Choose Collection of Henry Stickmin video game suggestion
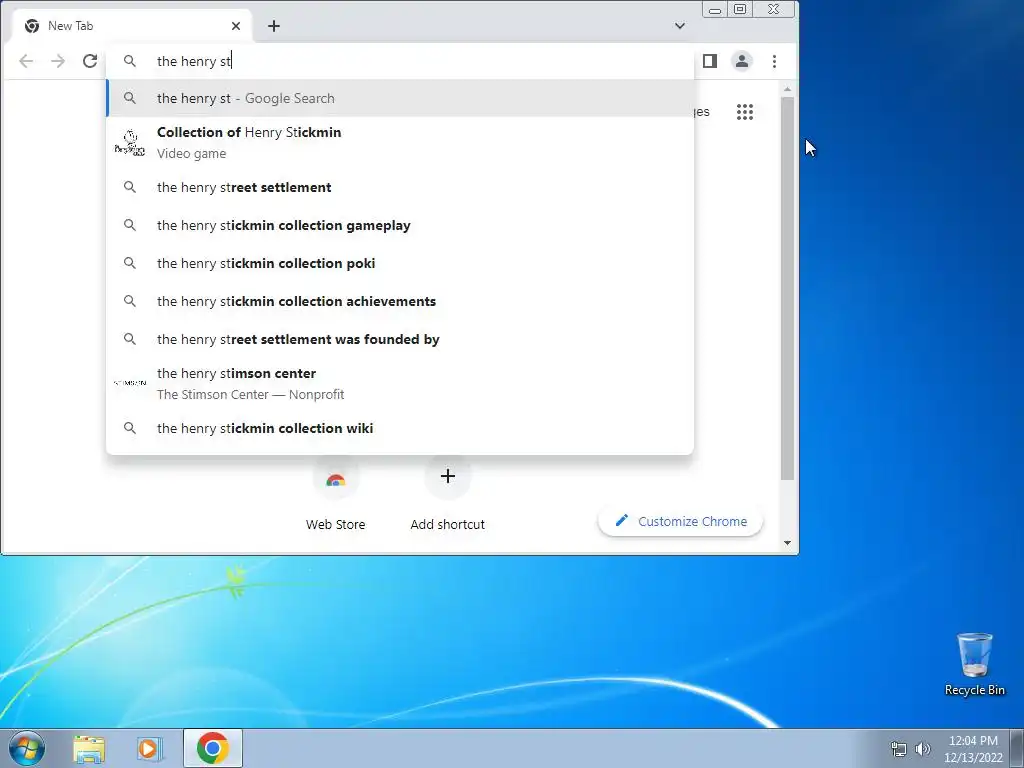This screenshot has width=1024, height=768. [400, 142]
